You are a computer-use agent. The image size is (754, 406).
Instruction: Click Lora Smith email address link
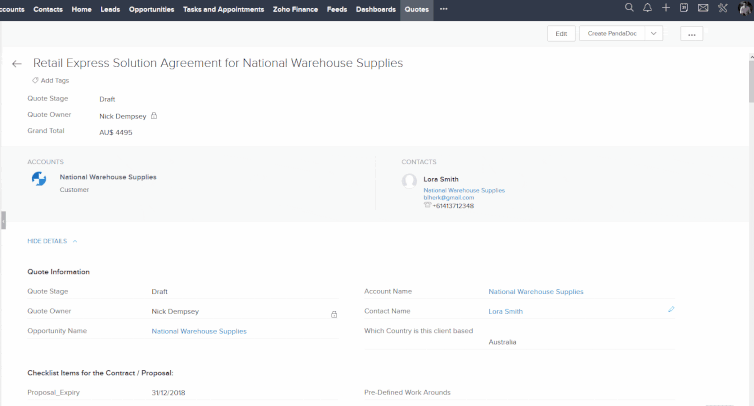point(449,197)
